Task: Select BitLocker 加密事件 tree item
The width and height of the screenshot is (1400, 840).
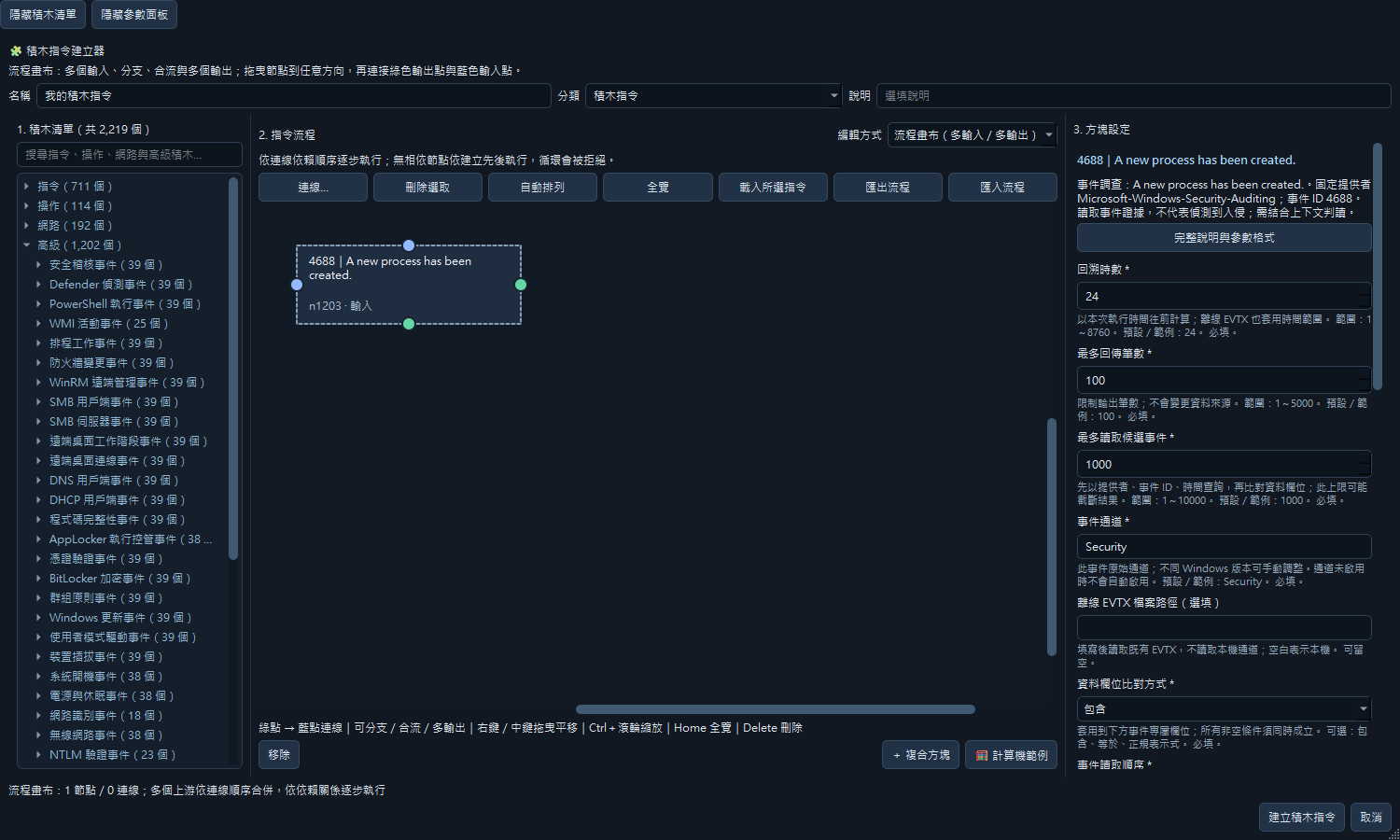Action: [119, 579]
